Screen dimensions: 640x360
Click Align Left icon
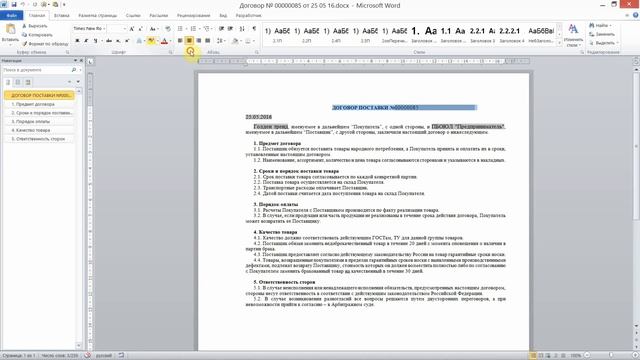click(x=180, y=41)
